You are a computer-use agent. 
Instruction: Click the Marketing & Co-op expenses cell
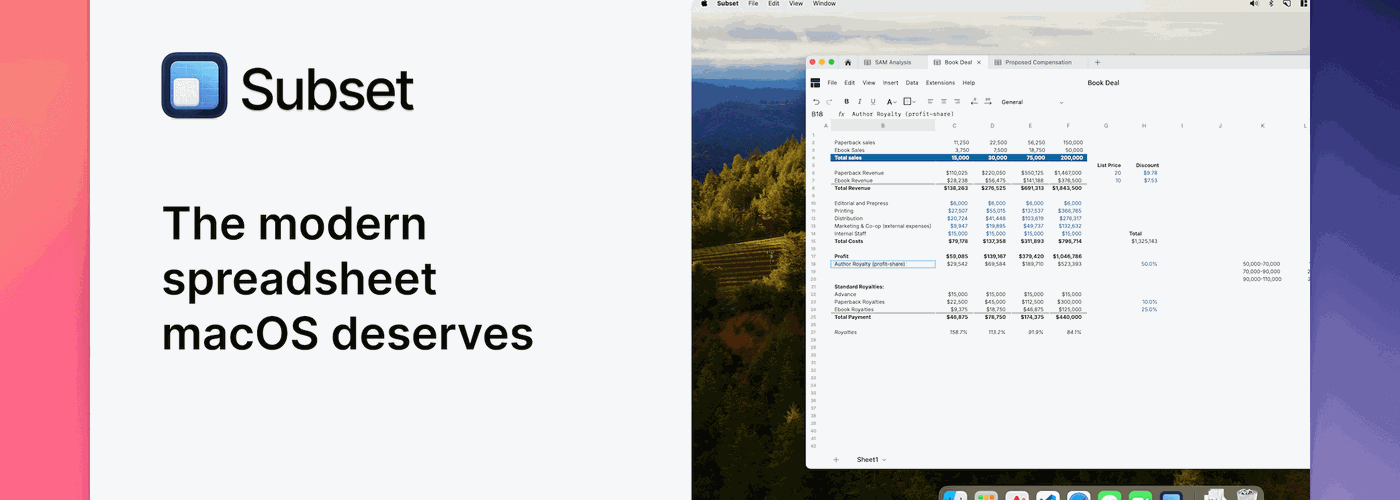pyautogui.click(x=883, y=226)
